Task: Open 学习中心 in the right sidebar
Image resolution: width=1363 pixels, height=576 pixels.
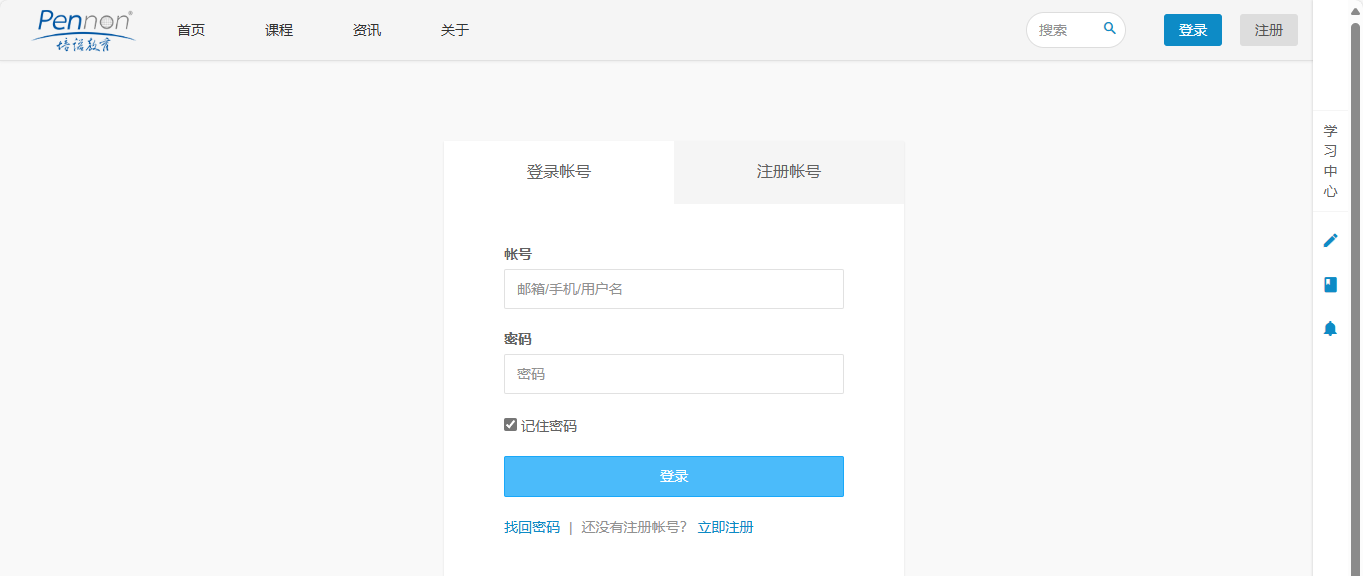Action: pyautogui.click(x=1330, y=161)
